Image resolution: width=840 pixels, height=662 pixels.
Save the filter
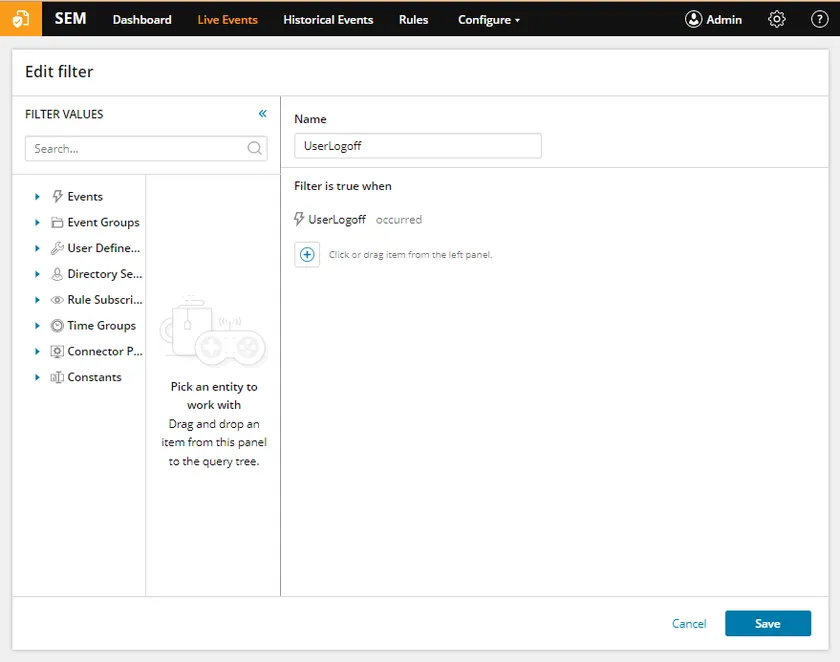(767, 623)
